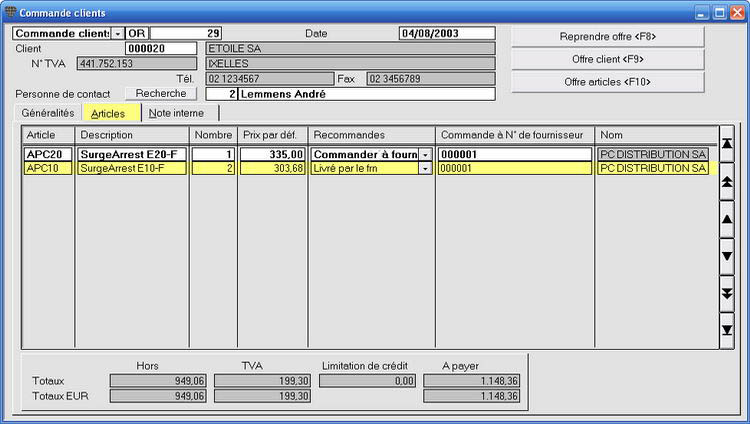The height and width of the screenshot is (424, 750).
Task: Open Note interne tab
Action: click(x=176, y=113)
